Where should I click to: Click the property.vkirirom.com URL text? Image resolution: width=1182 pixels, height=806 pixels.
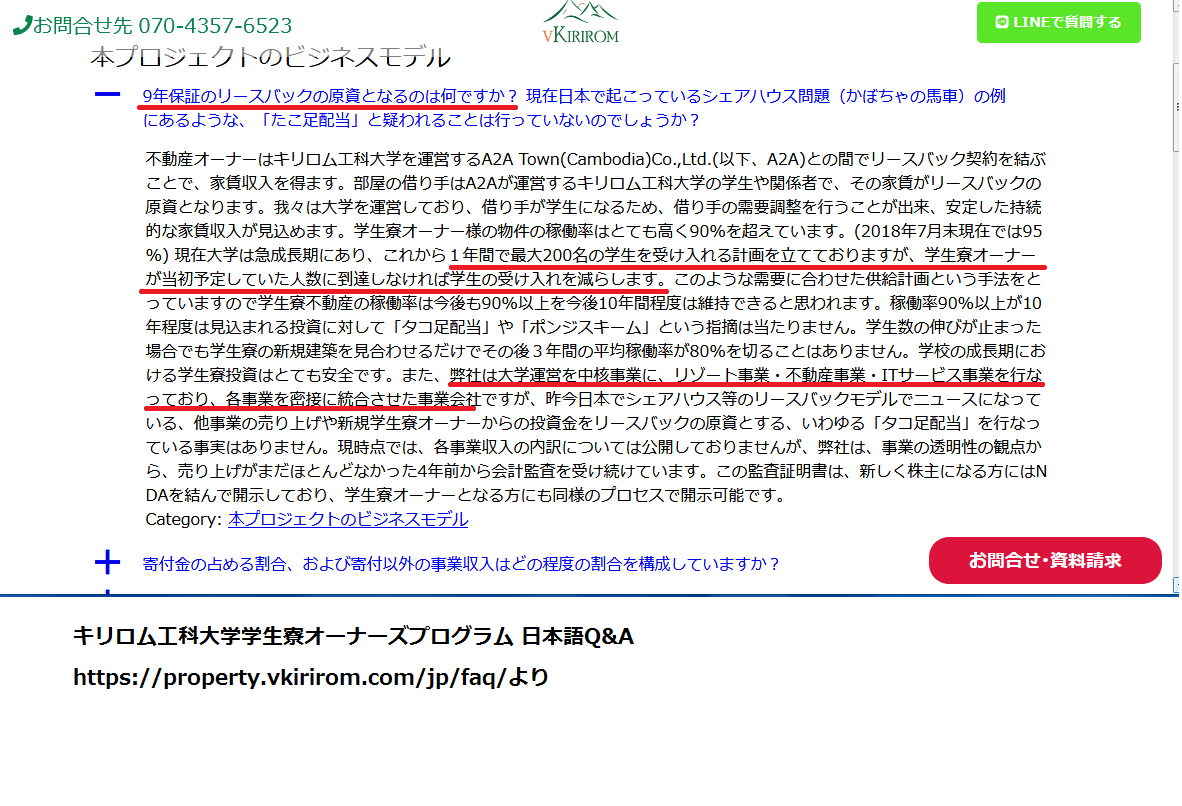(x=311, y=677)
